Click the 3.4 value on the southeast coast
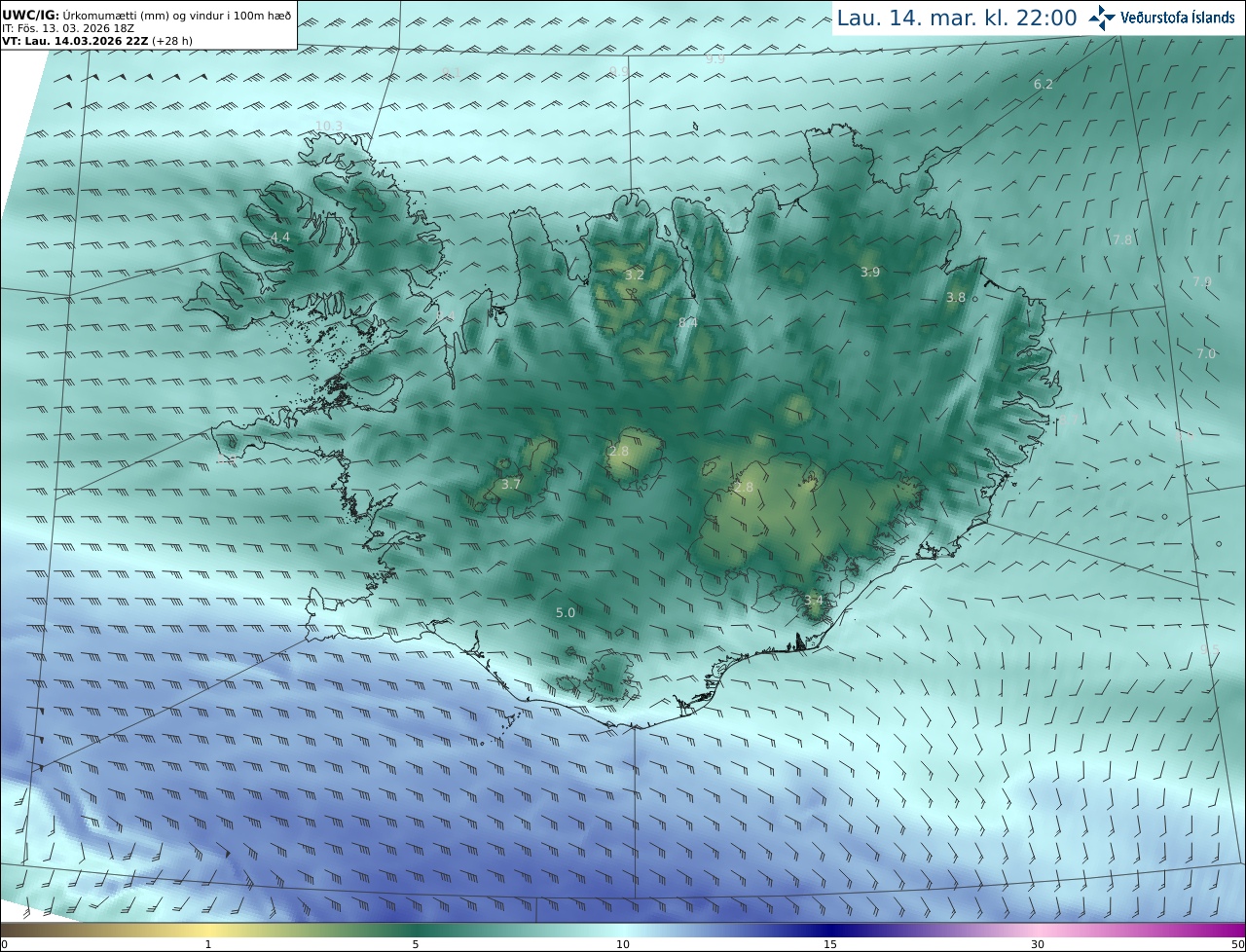 click(814, 600)
